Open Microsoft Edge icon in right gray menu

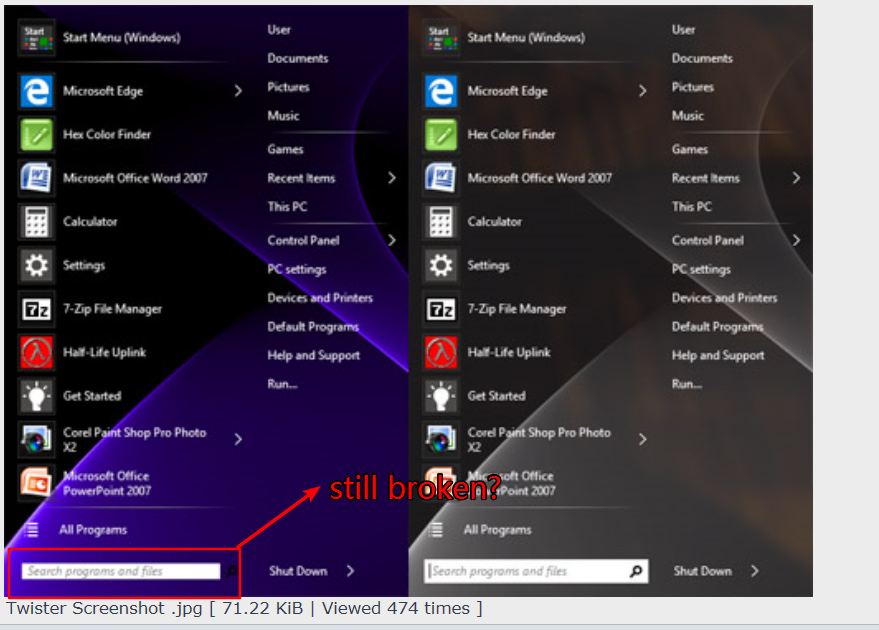pyautogui.click(x=441, y=91)
